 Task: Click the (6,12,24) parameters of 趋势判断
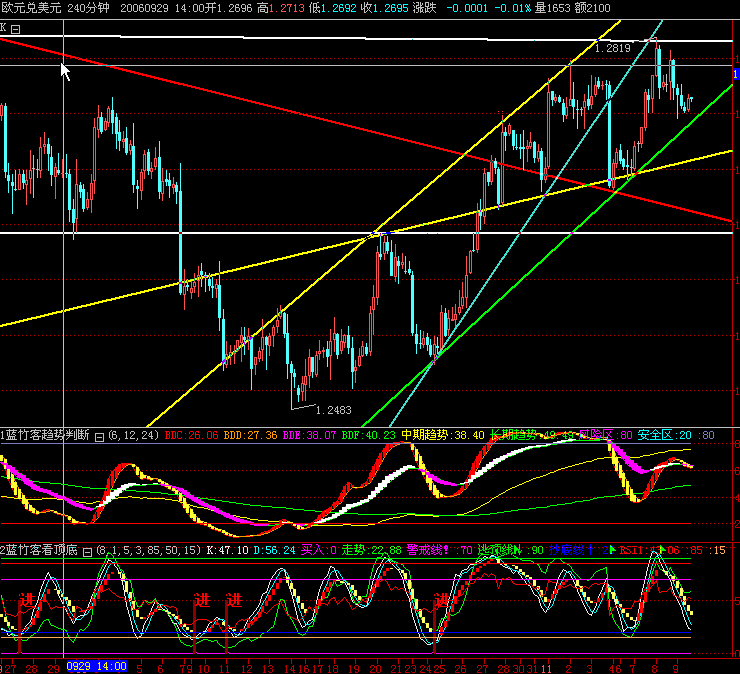(134, 435)
